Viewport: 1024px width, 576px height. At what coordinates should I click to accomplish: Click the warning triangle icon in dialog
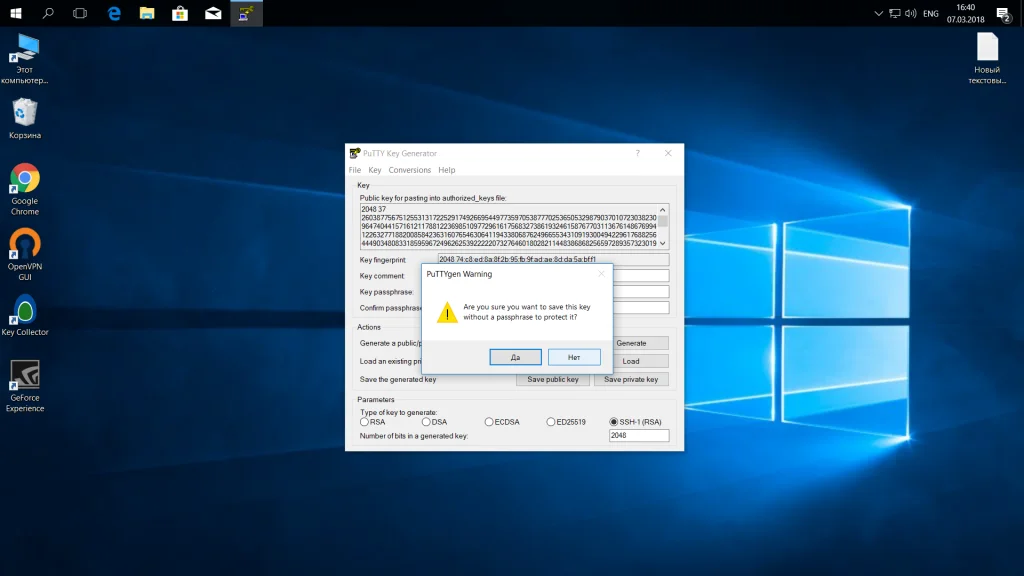(x=447, y=312)
